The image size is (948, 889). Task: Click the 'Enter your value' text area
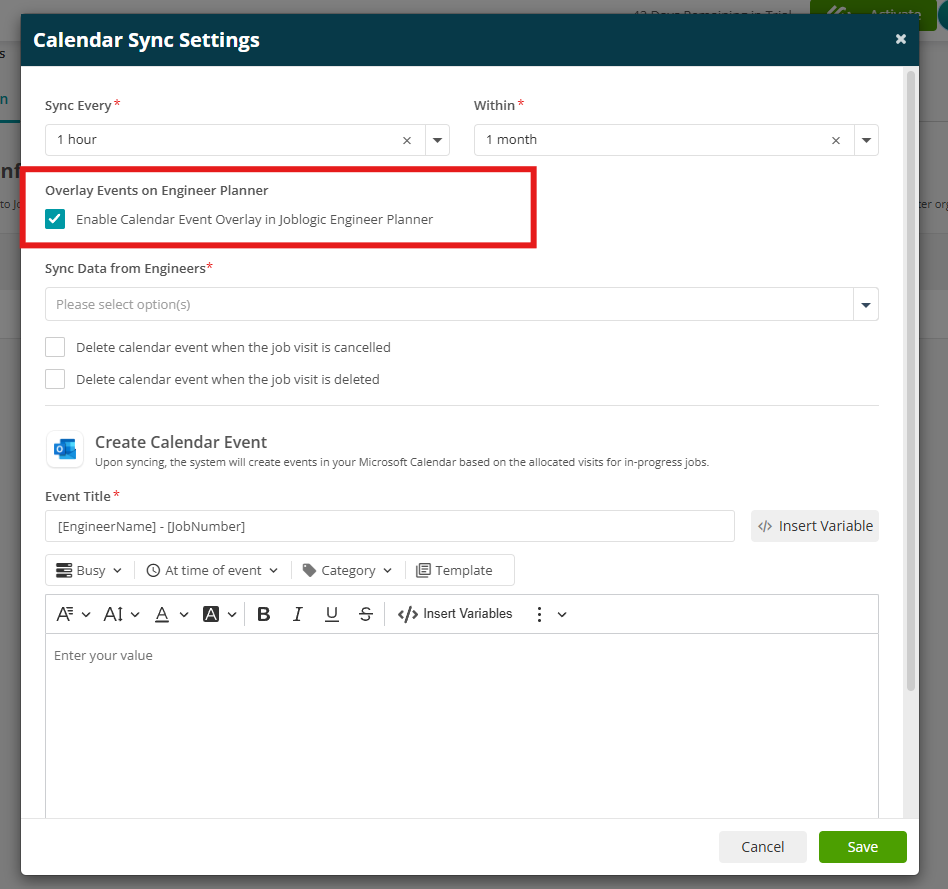click(462, 726)
